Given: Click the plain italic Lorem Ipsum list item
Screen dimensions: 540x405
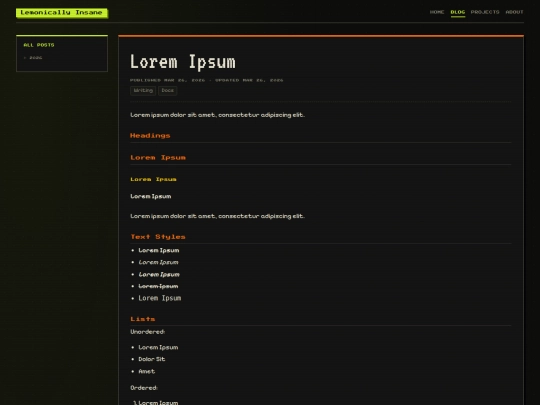Looking at the screenshot, I should (158, 262).
